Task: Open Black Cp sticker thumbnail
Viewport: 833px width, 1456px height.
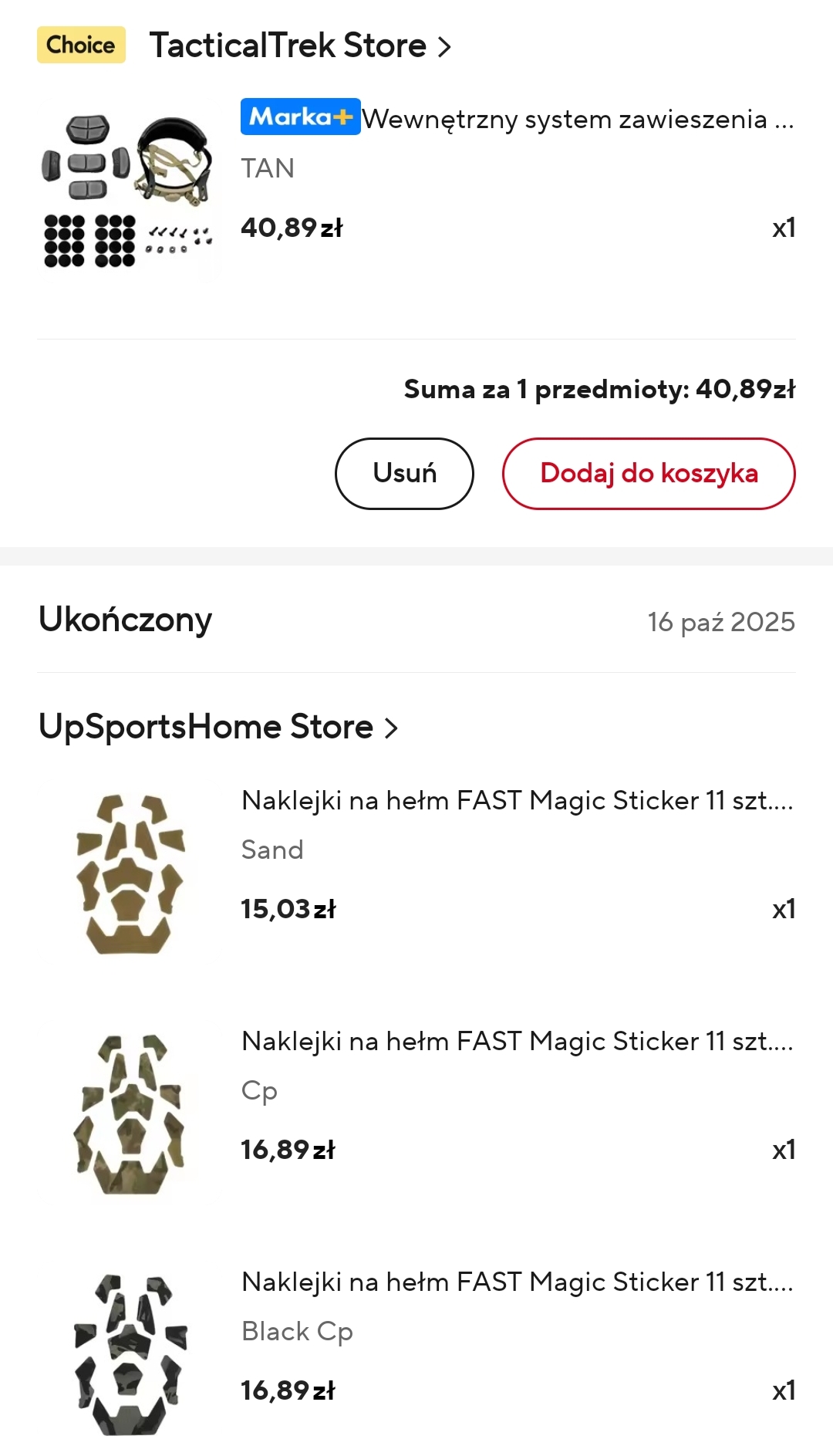Action: pos(130,1355)
